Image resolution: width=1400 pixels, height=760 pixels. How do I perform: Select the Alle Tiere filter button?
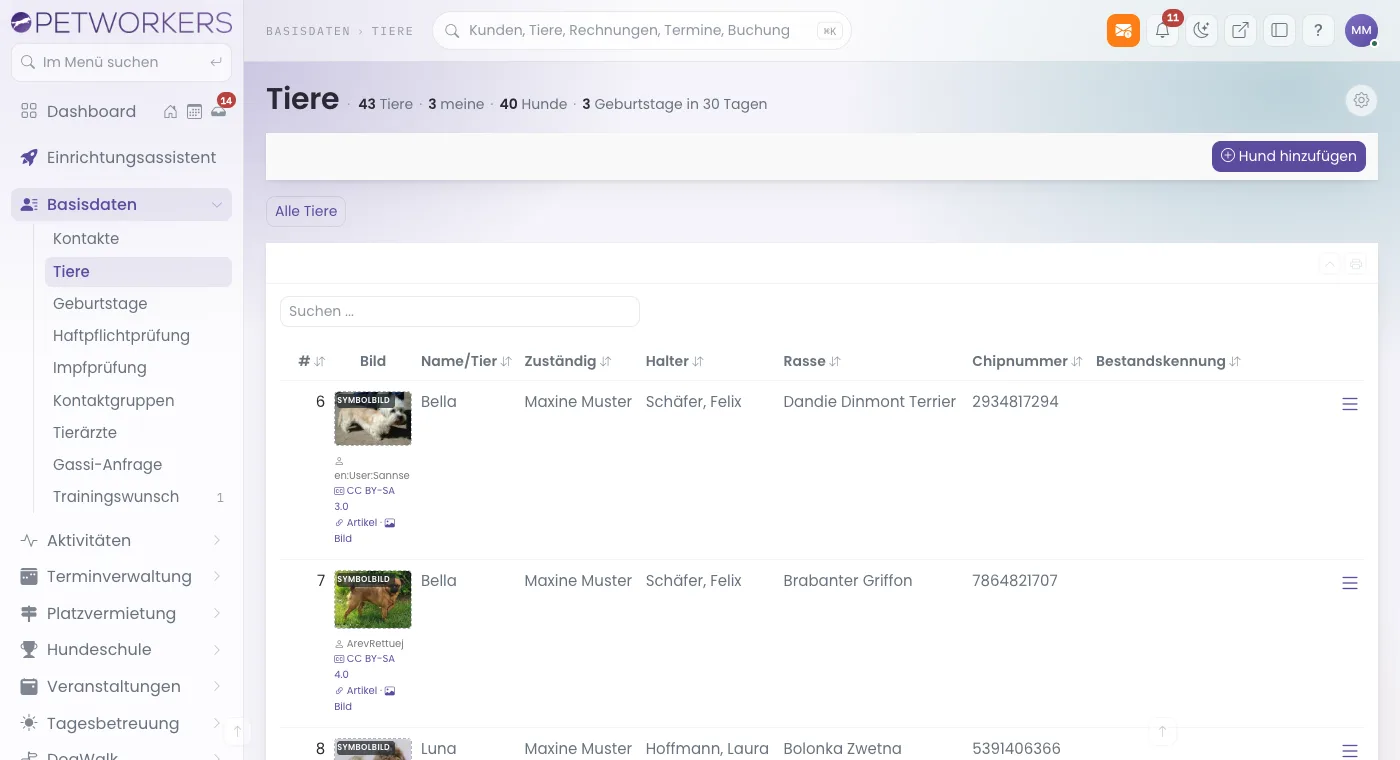tap(306, 211)
